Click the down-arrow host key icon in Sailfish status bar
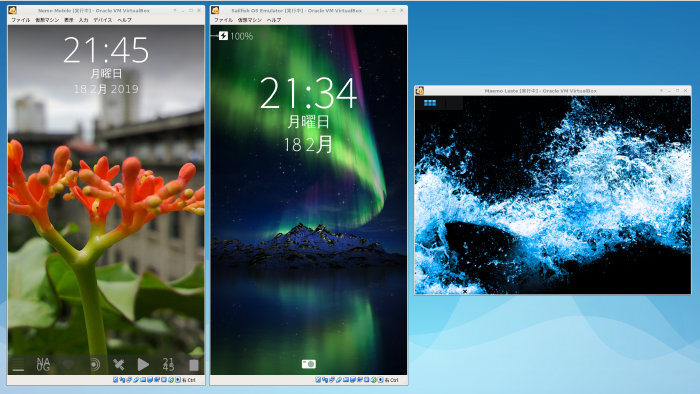Screen dimensions: 700x394 [x=380, y=380]
